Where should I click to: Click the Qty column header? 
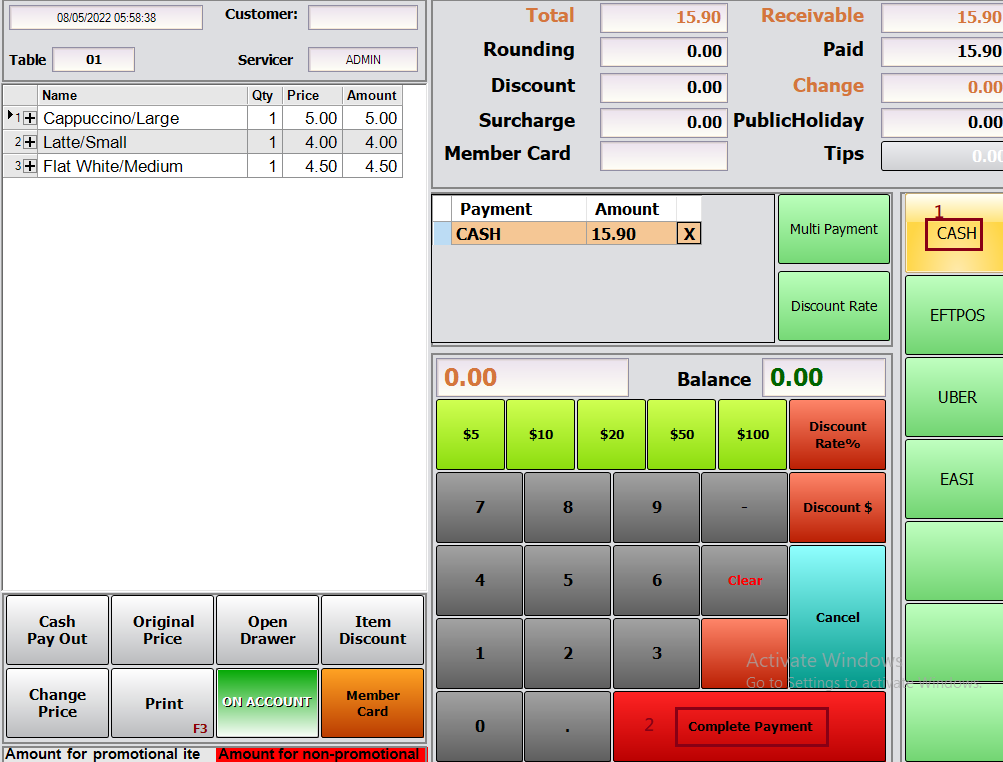click(264, 95)
